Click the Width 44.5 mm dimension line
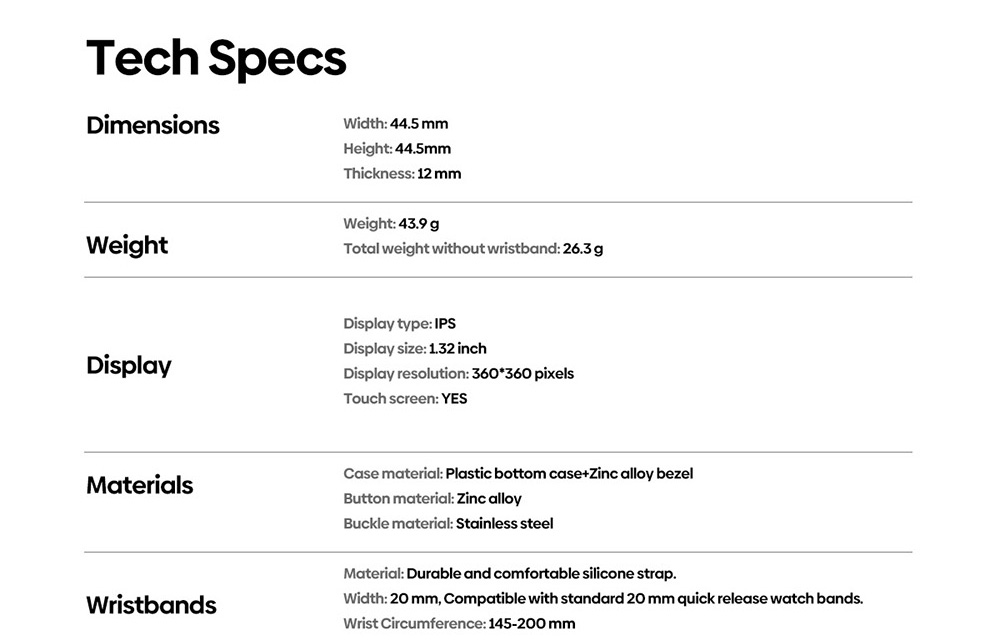Screen dimensions: 1000x642 (x=395, y=124)
